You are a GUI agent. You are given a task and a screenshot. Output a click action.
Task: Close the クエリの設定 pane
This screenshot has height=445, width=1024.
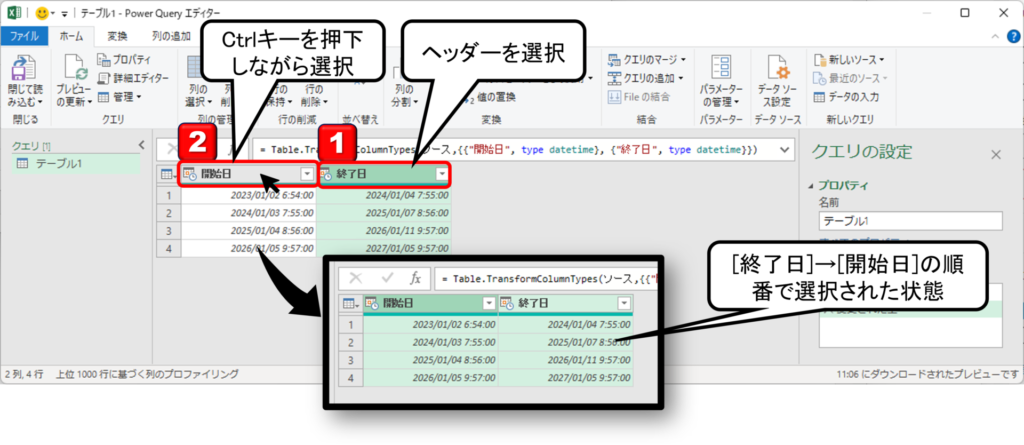[996, 155]
